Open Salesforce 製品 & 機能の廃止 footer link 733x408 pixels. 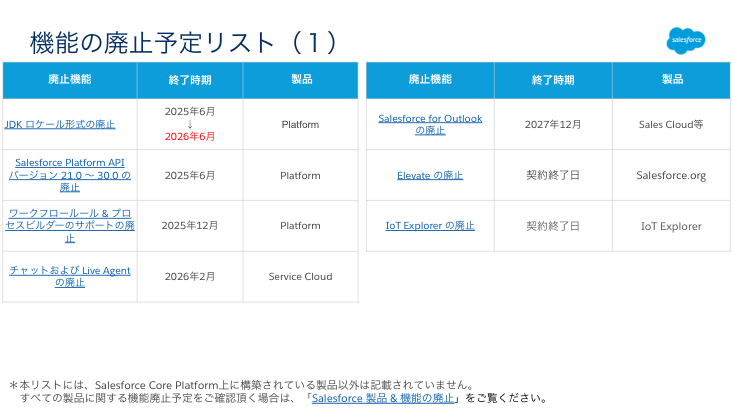[x=383, y=398]
